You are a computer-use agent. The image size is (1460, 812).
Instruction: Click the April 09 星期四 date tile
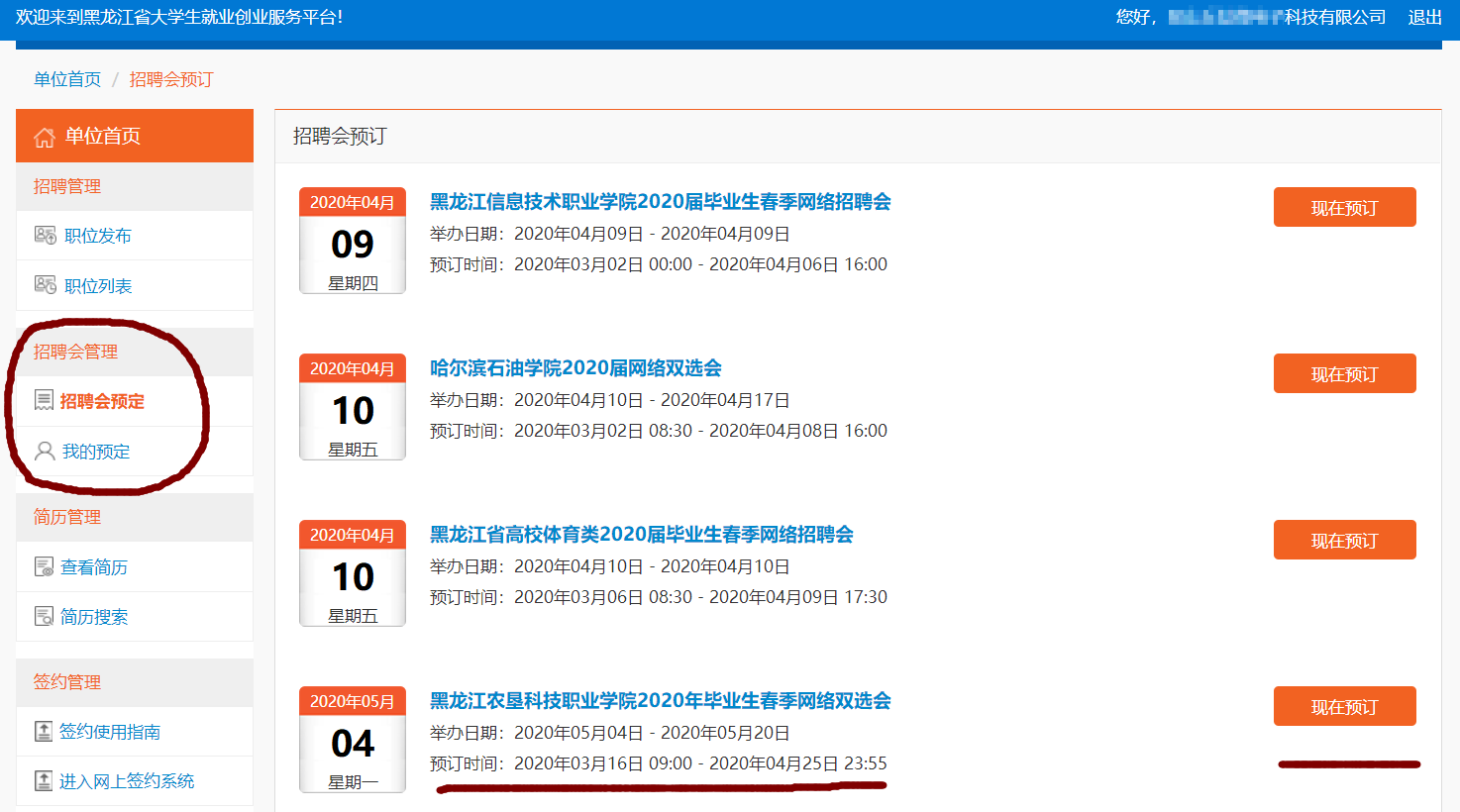(353, 242)
